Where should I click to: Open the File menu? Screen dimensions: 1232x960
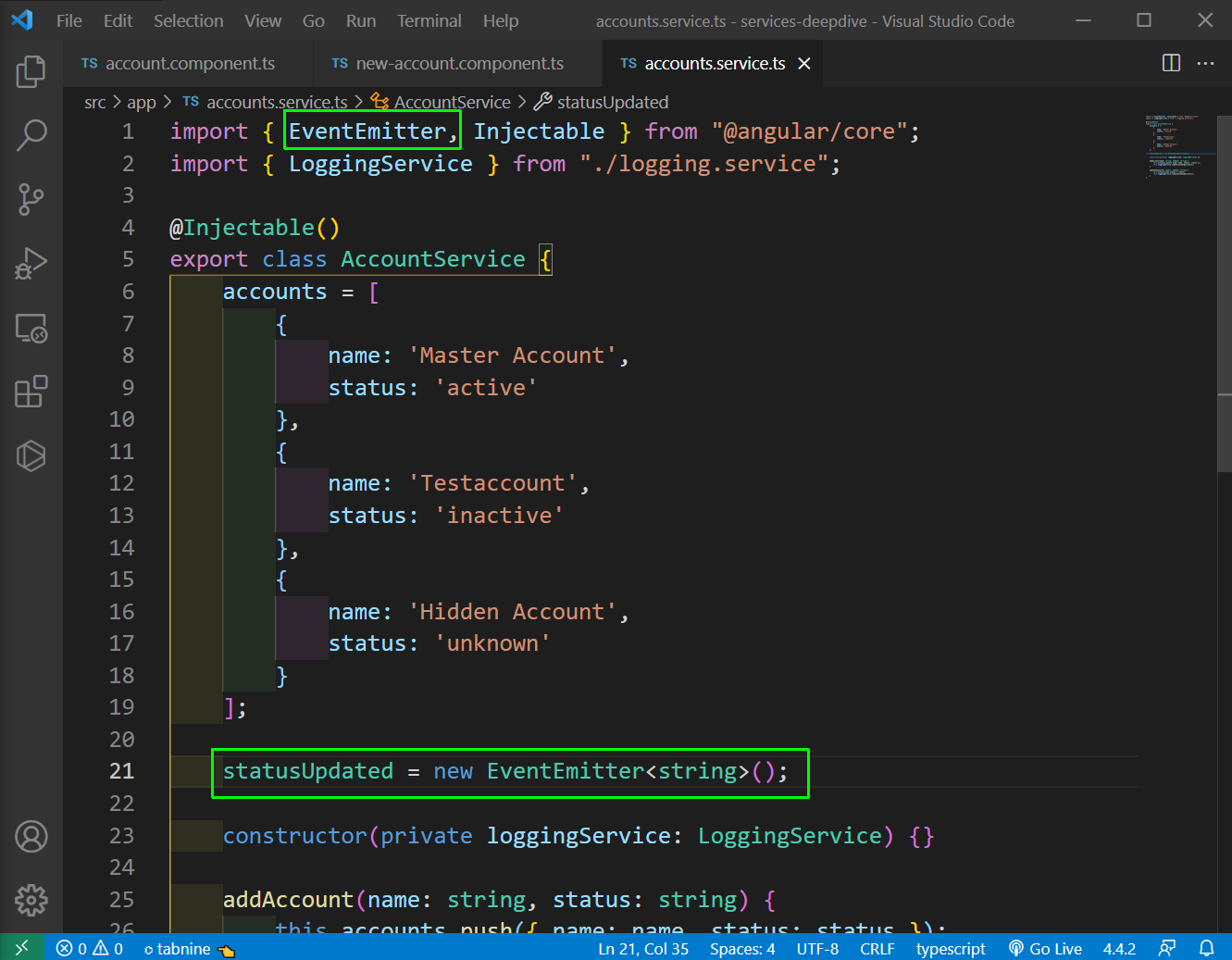(69, 20)
